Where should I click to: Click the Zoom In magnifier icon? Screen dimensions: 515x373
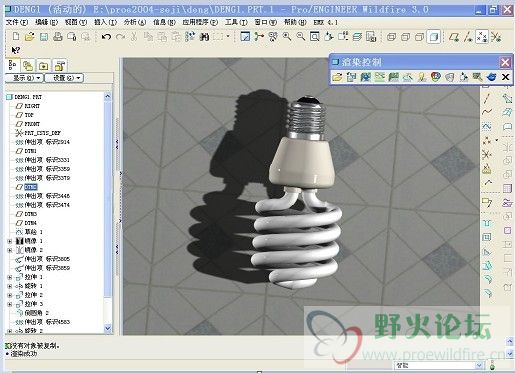(287, 37)
